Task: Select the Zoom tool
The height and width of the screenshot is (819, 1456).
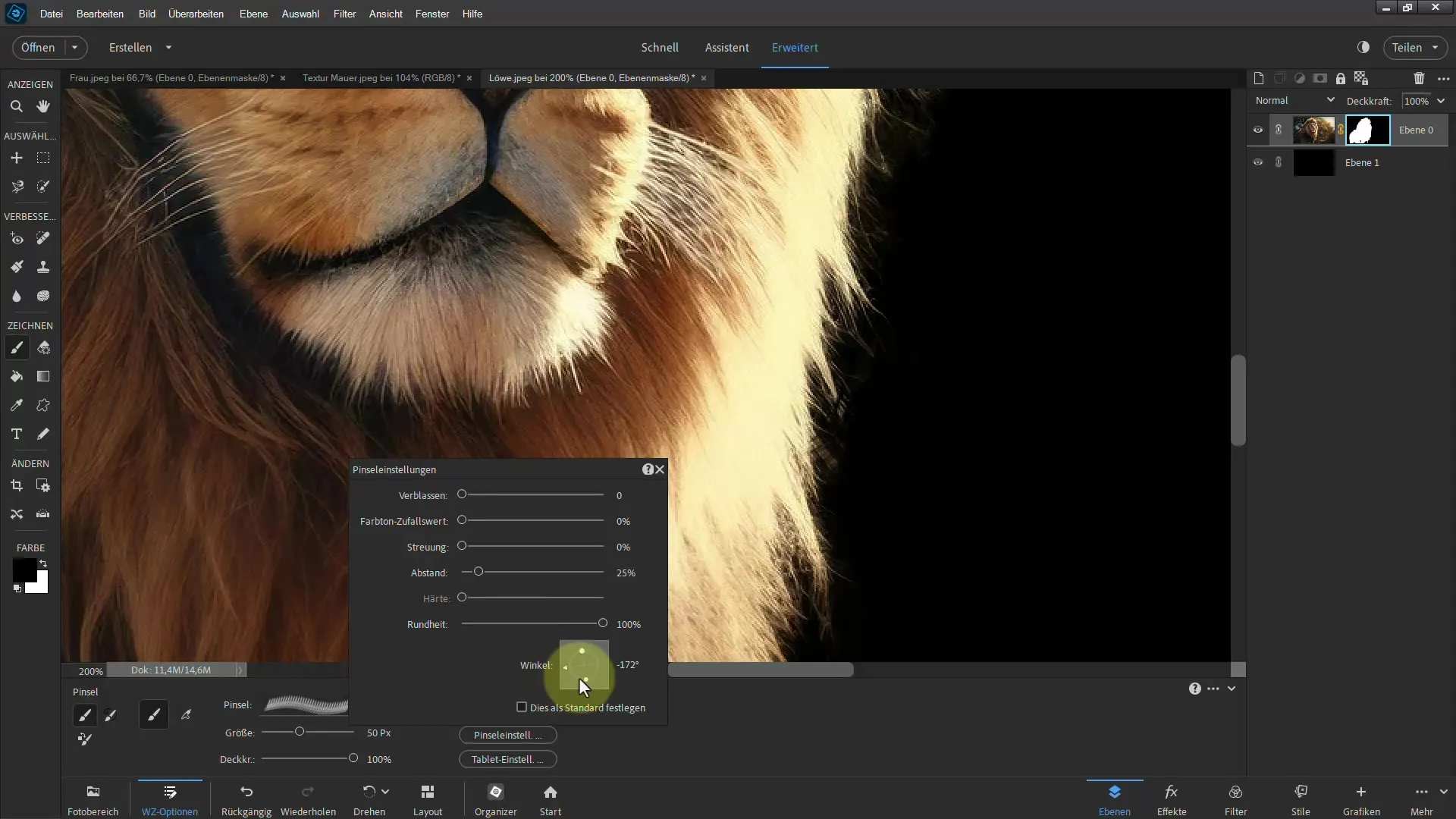Action: pyautogui.click(x=16, y=107)
